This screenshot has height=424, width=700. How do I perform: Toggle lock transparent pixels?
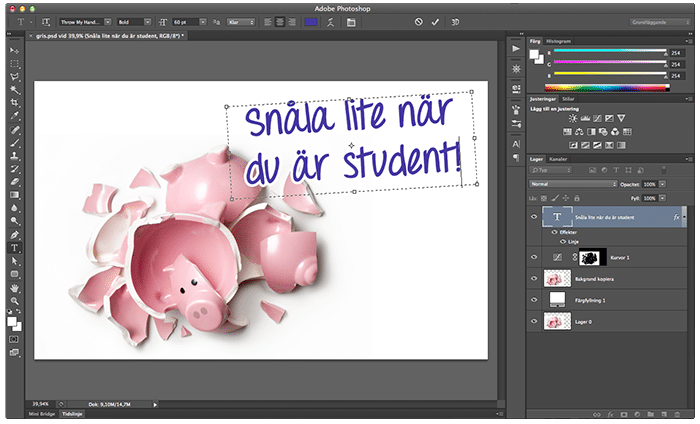544,198
